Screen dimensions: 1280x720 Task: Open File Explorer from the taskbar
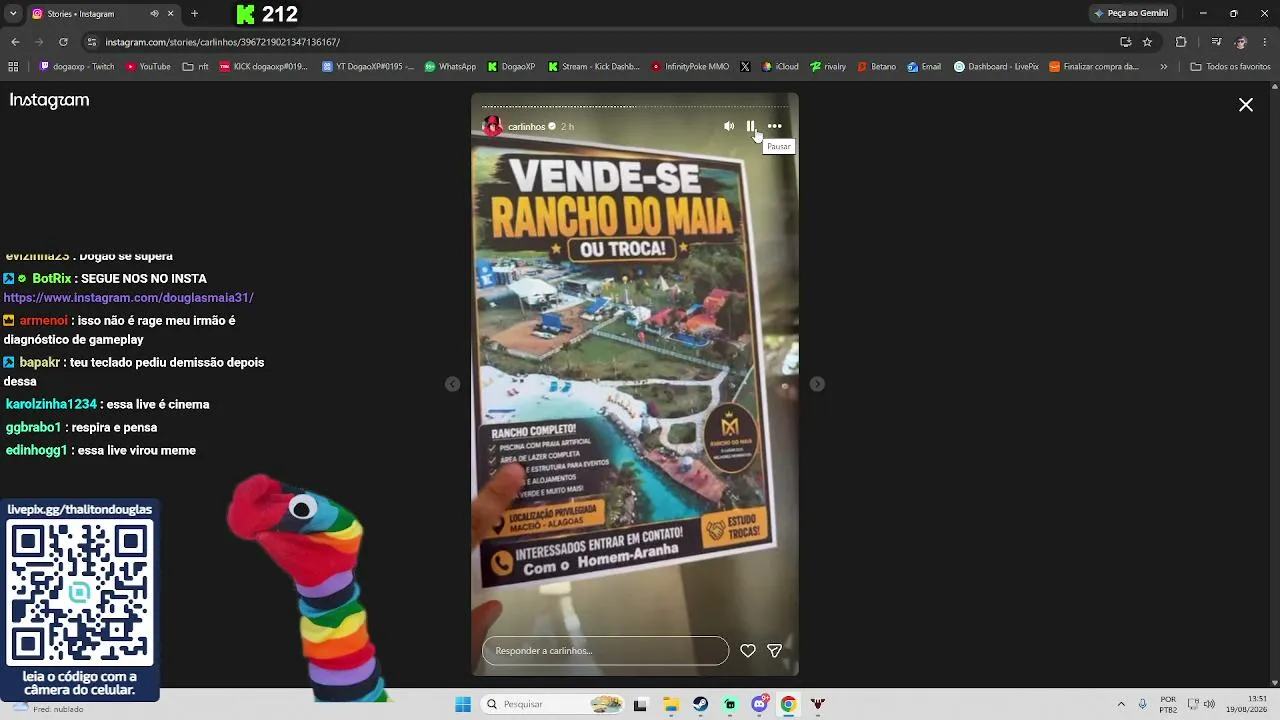click(x=671, y=704)
